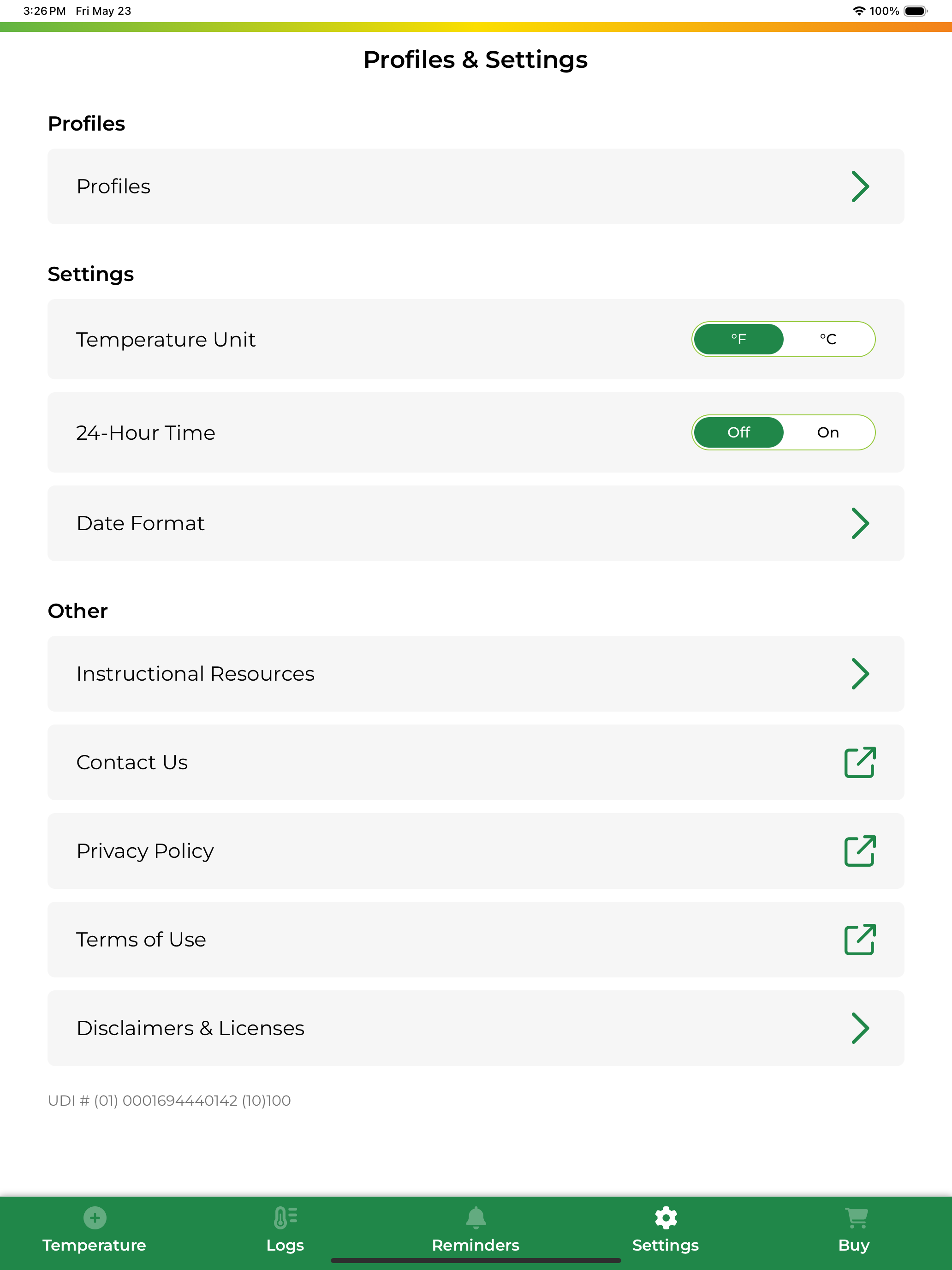The image size is (952, 1270).
Task: Click the external link icon for Privacy Policy
Action: (860, 851)
